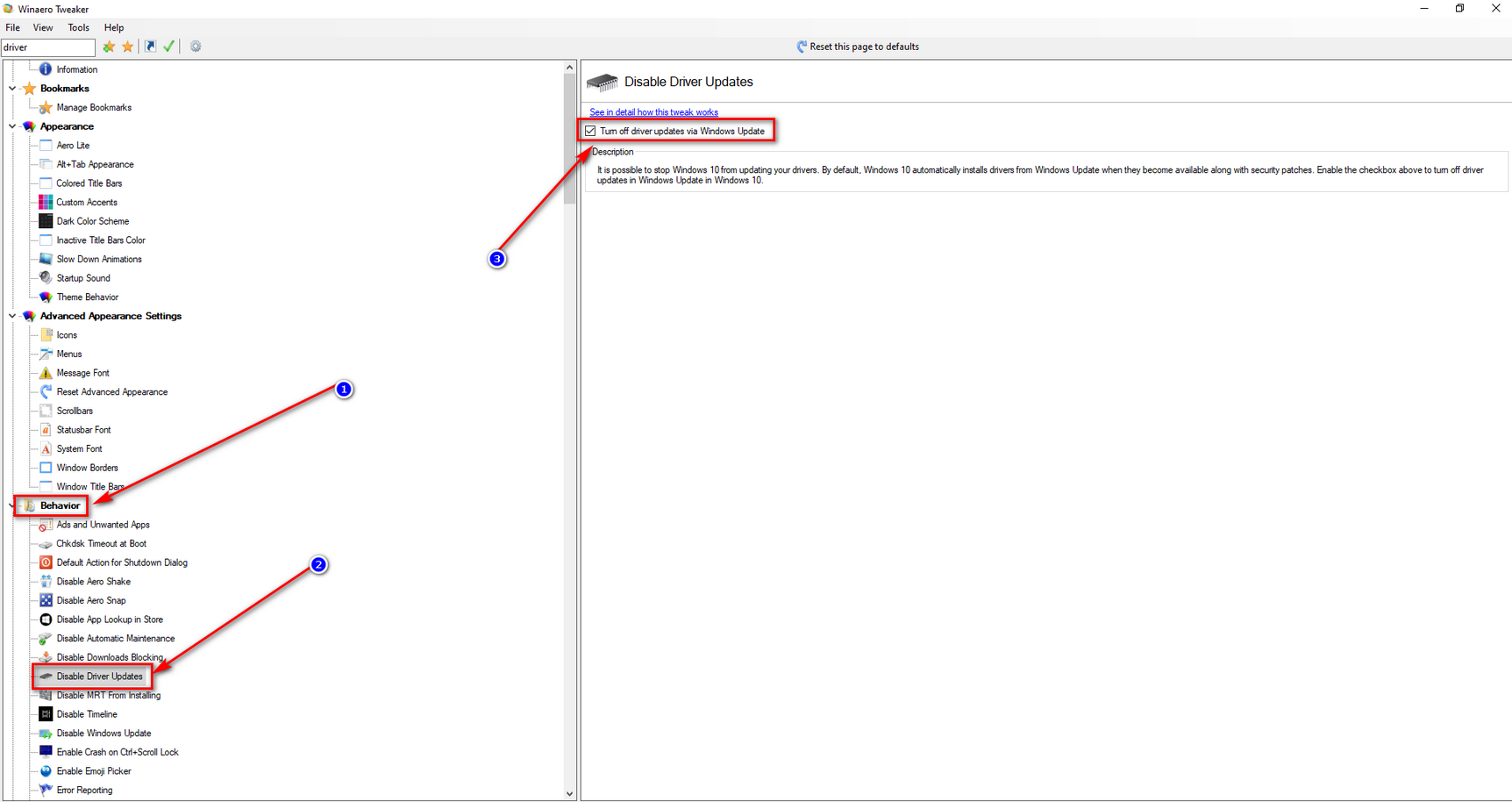Click the Startup Sound speaker icon
The height and width of the screenshot is (802, 1512).
46,278
